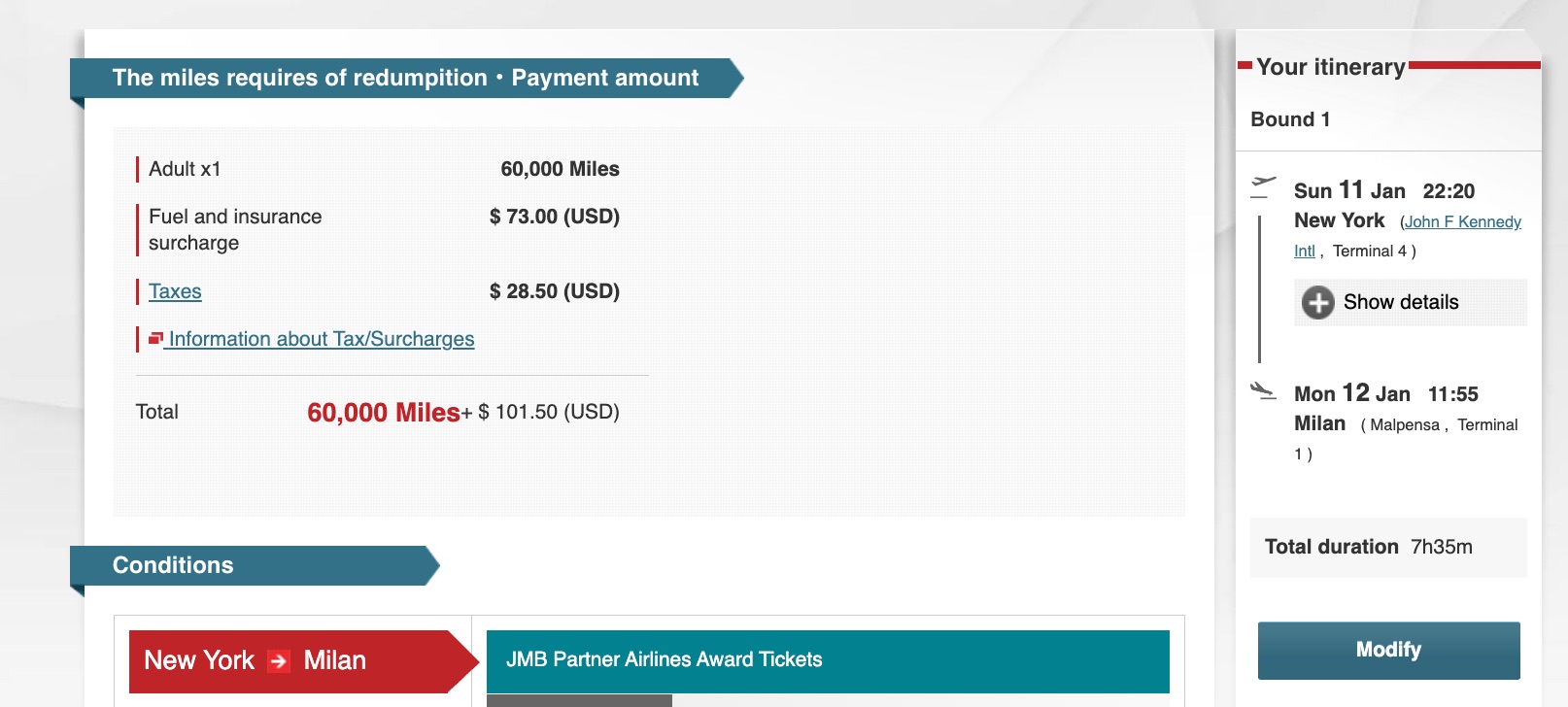Click the Fuel and insurance surcharge label
The image size is (1568, 707).
coord(235,229)
